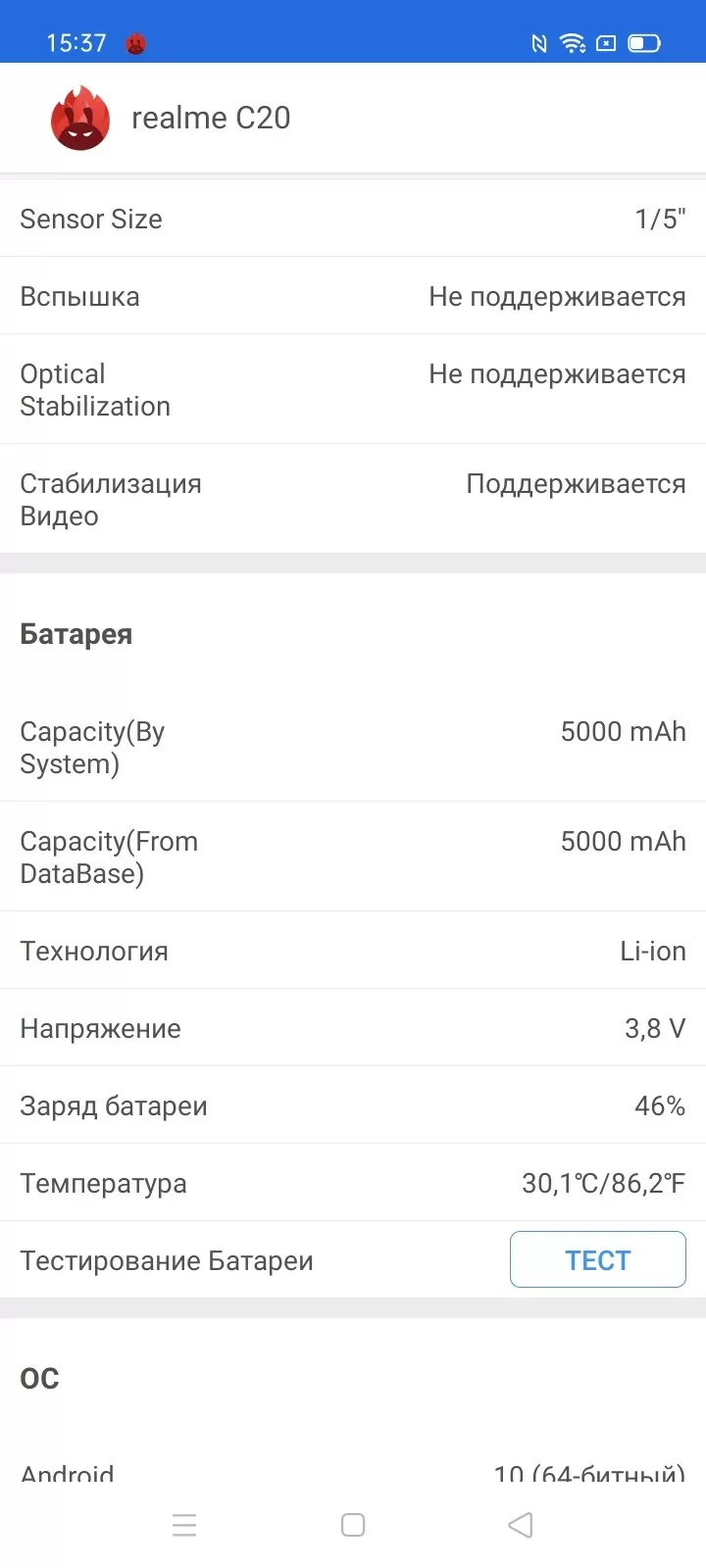Select the Sensor Size row
Image resolution: width=706 pixels, height=1568 pixels.
[353, 219]
